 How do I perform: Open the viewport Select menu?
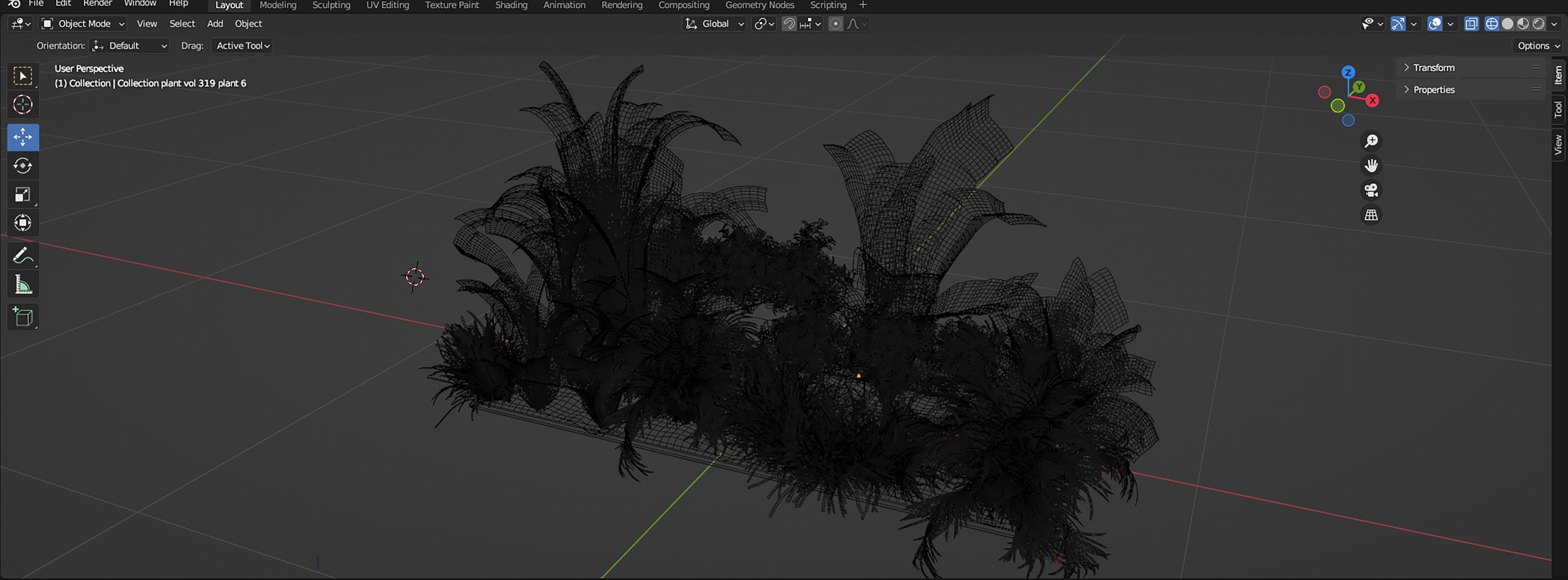[x=182, y=24]
